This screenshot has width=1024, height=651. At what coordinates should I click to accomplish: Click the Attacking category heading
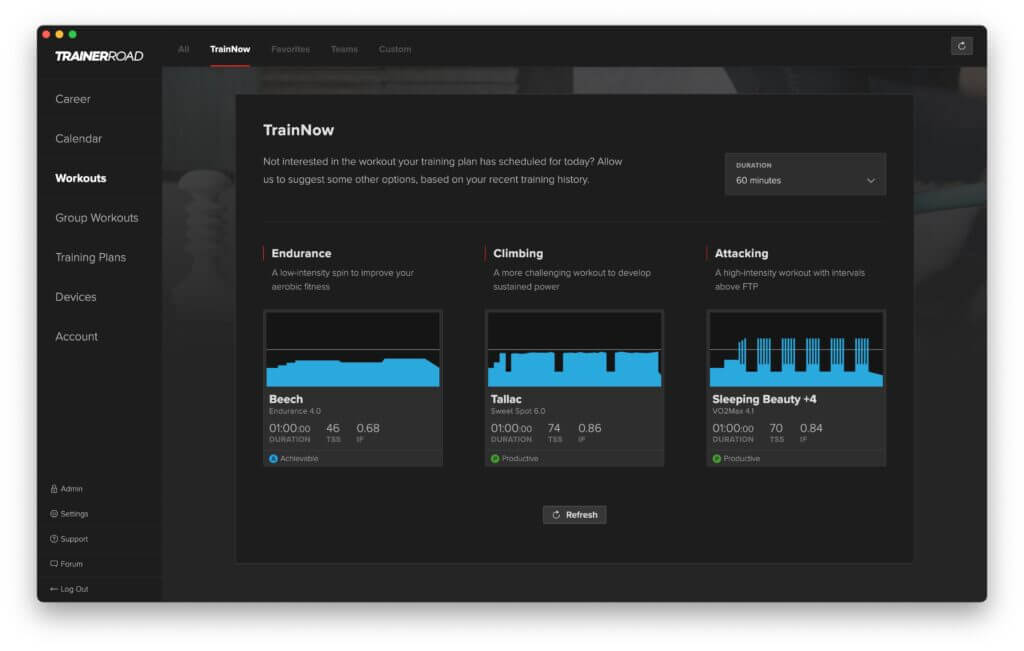741,253
